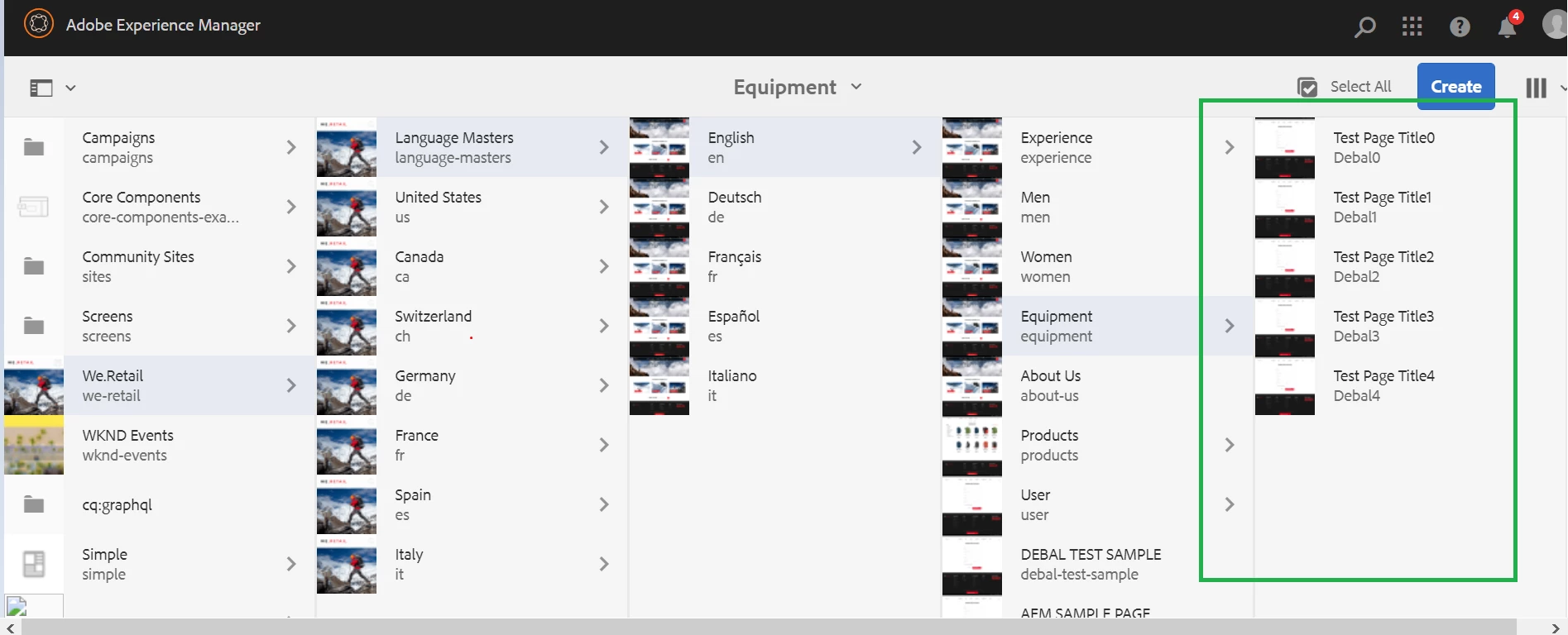Screen dimensions: 1568x635
Task: Select the WKND Events thumbnail
Action: pyautogui.click(x=34, y=445)
